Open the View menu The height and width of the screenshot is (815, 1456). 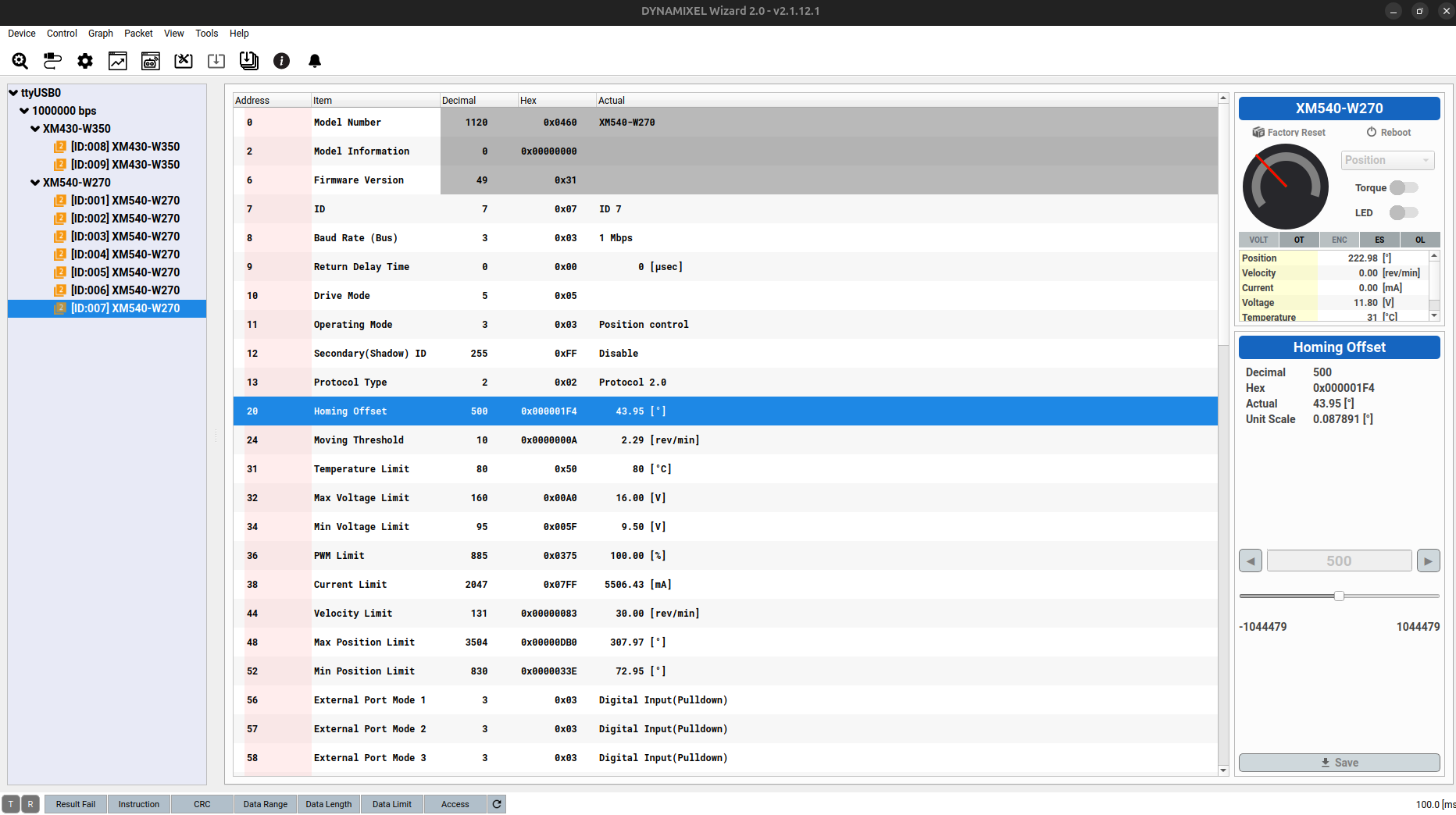coord(174,34)
